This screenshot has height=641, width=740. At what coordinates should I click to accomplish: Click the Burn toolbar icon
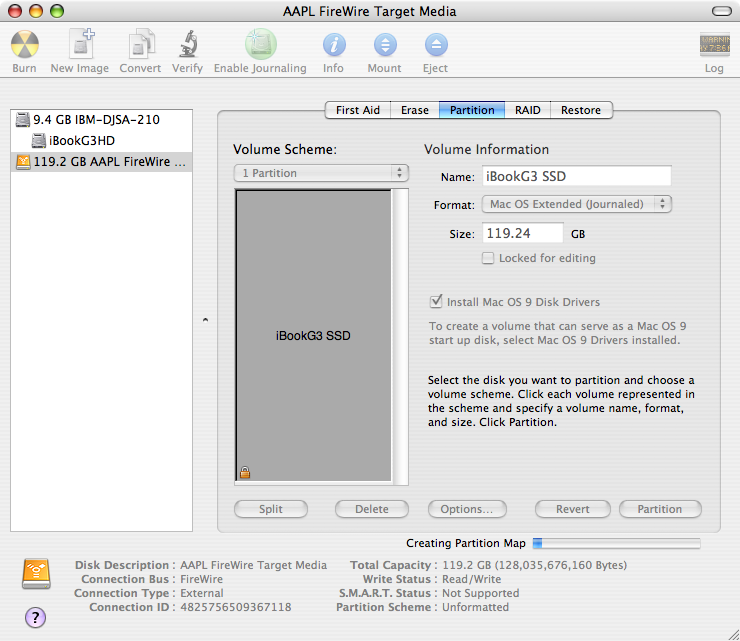[25, 44]
